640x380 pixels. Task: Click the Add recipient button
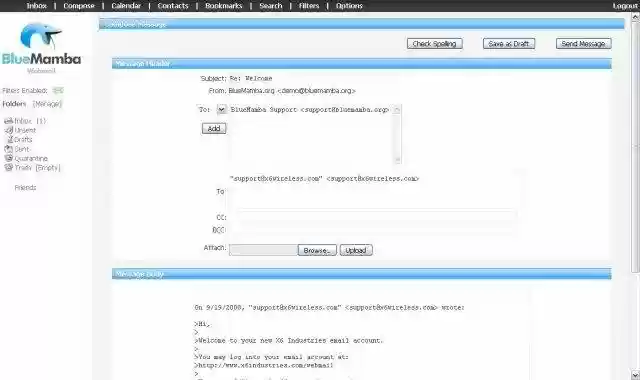pos(214,129)
